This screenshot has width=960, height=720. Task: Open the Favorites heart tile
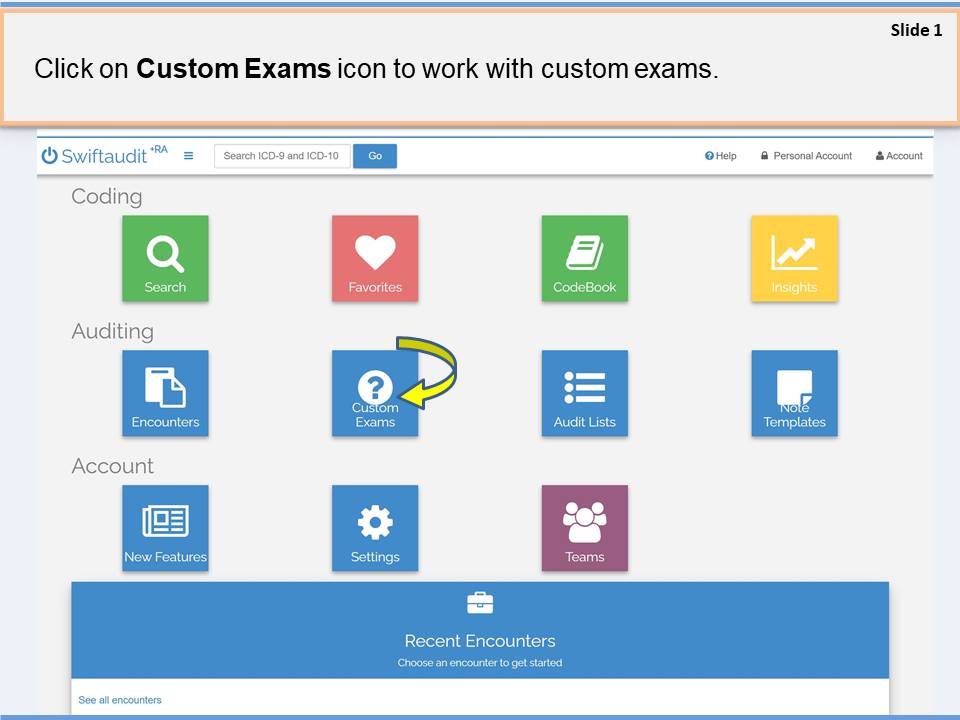pyautogui.click(x=375, y=259)
